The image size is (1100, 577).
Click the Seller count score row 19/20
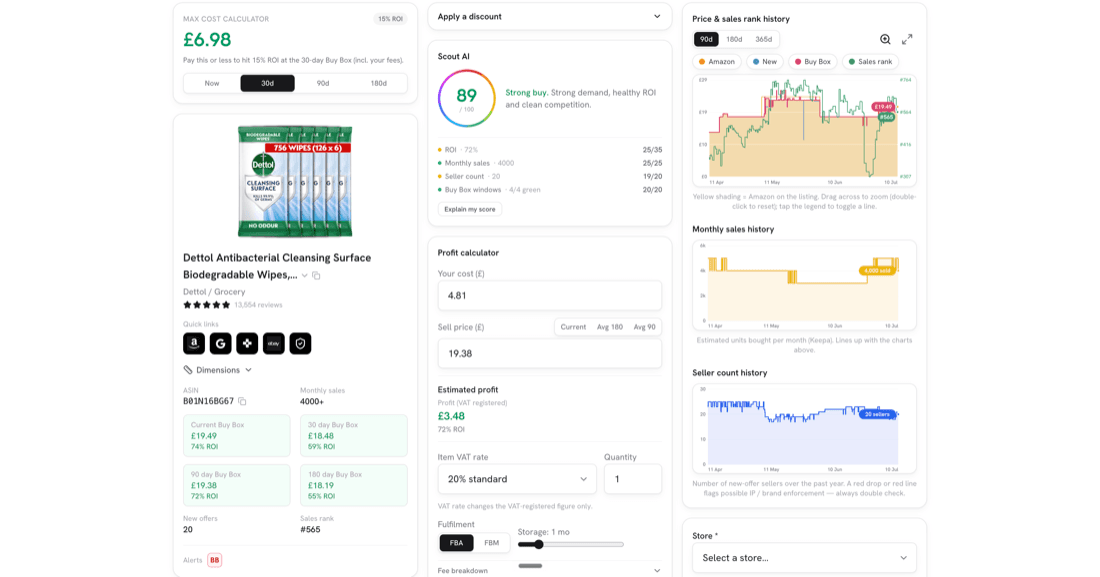(550, 177)
